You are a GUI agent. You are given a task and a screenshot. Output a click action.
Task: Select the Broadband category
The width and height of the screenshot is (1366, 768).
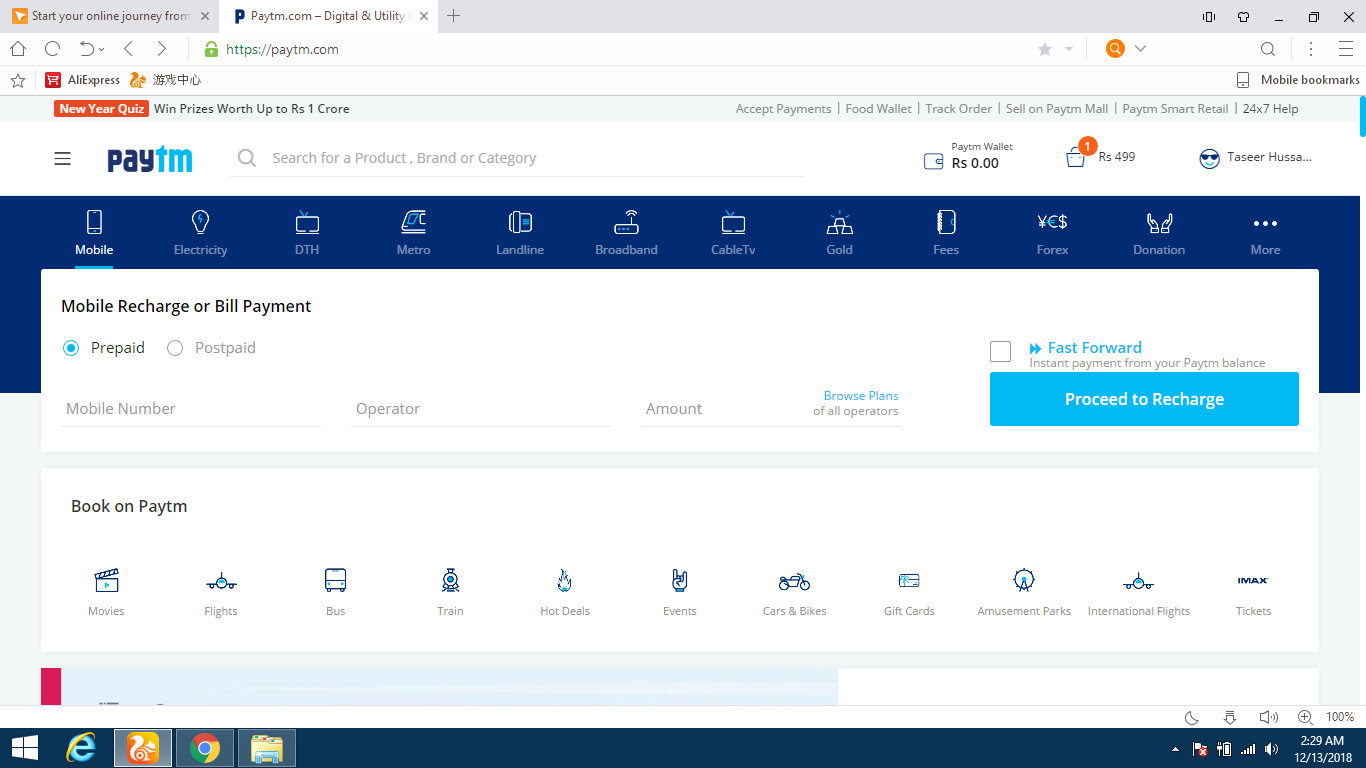[x=626, y=233]
